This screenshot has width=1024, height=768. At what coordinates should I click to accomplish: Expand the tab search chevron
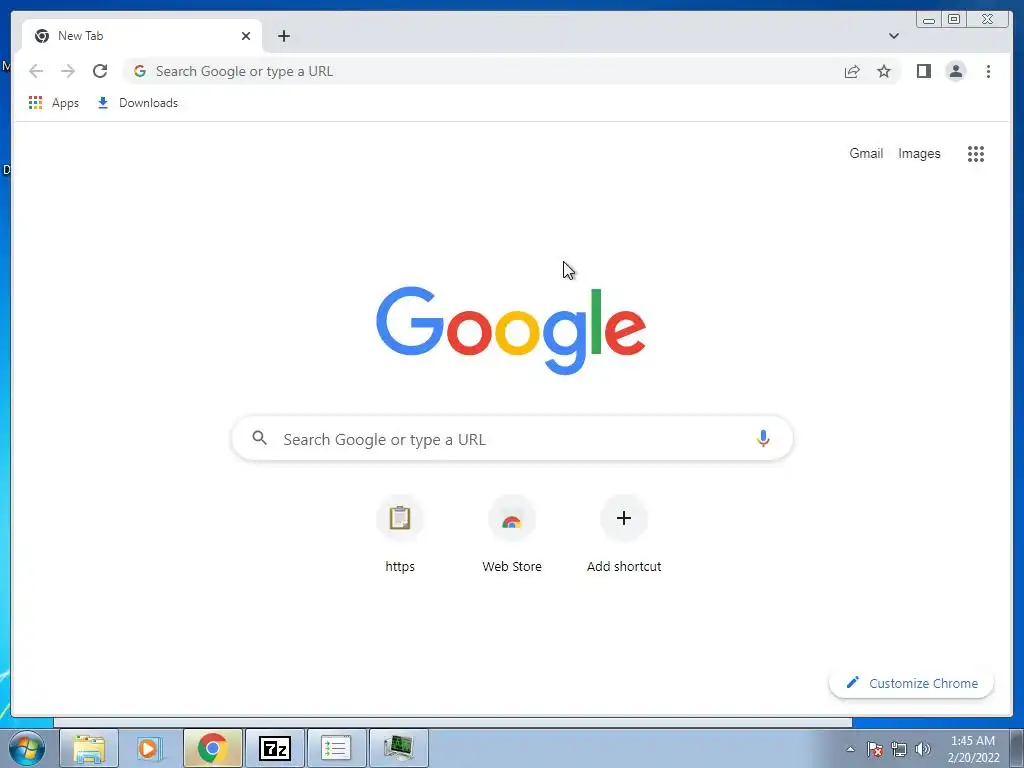pyautogui.click(x=894, y=36)
